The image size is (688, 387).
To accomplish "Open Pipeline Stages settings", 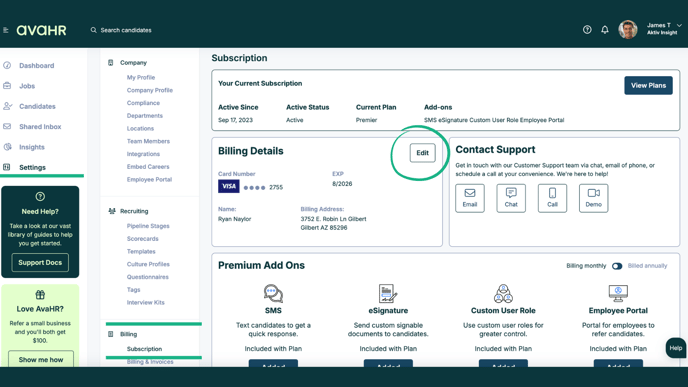I will [x=148, y=226].
